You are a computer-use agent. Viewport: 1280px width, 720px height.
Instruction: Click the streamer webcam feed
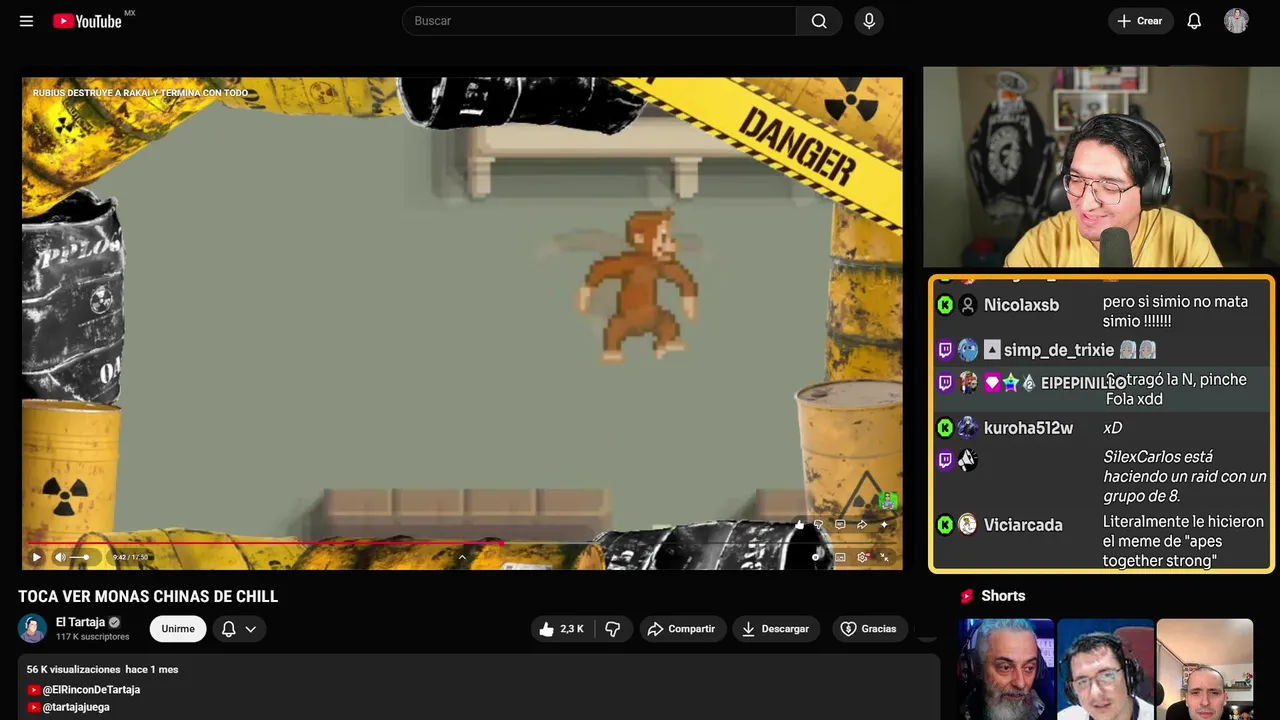[x=1101, y=167]
